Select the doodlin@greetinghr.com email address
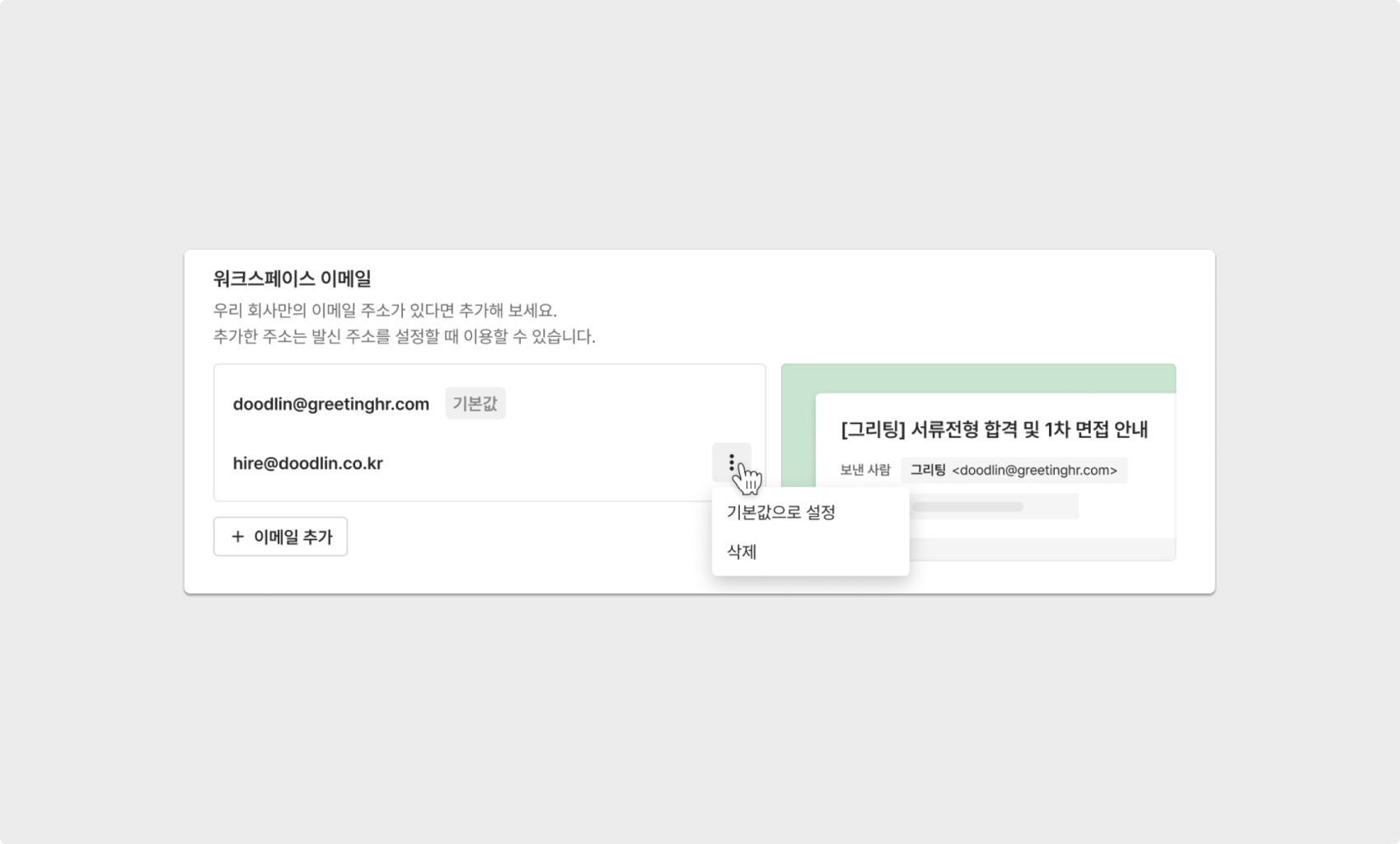Screen dimensions: 1400x844 click(x=330, y=404)
